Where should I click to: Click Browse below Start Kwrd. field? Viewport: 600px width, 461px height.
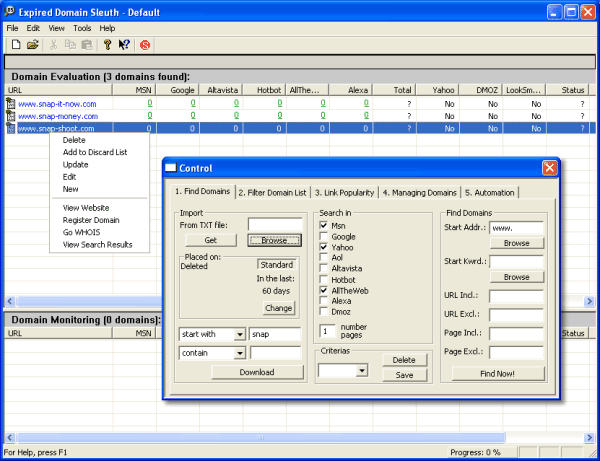click(517, 277)
